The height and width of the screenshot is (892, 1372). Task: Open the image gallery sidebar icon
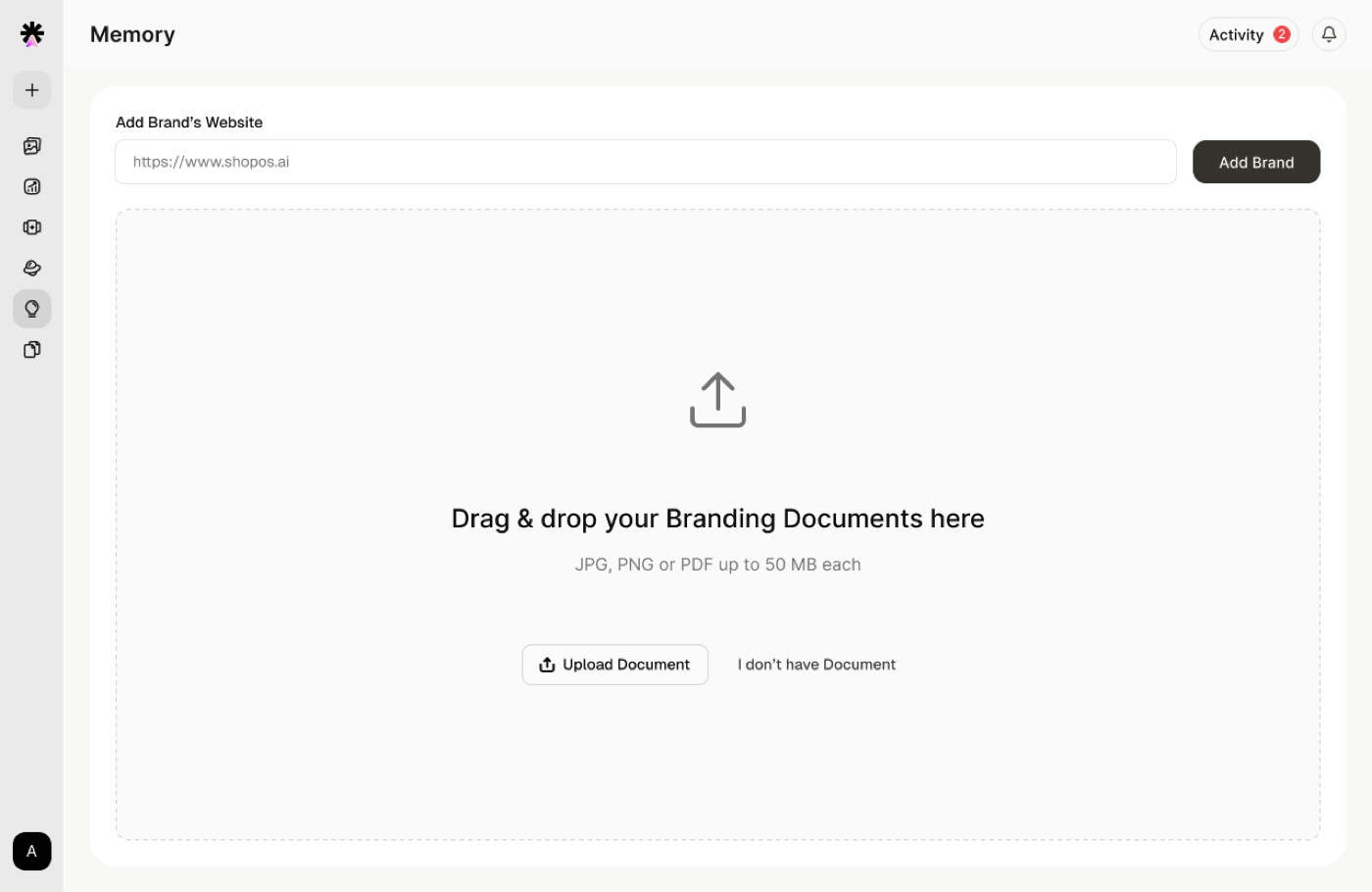click(32, 146)
